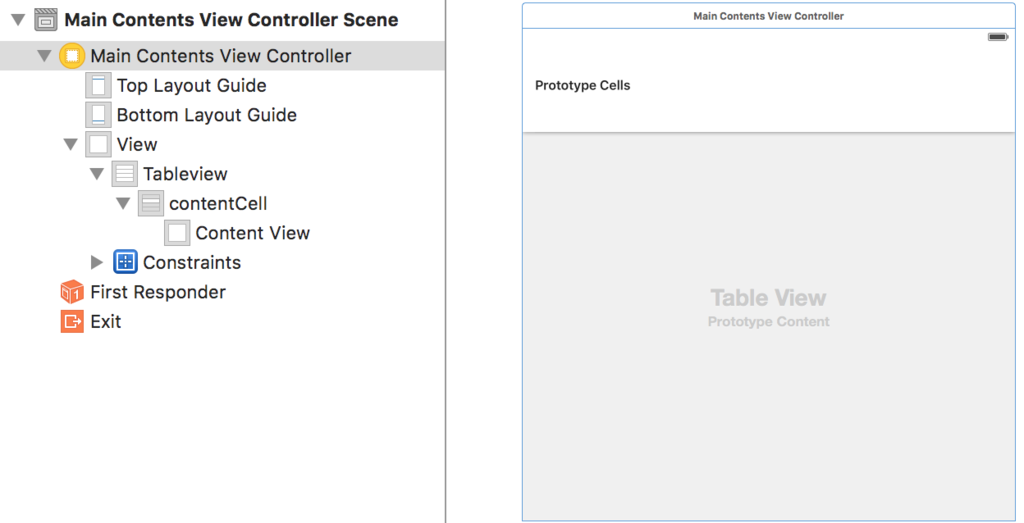
Task: Collapse the Tableview disclosure triangle
Action: pyautogui.click(x=97, y=174)
